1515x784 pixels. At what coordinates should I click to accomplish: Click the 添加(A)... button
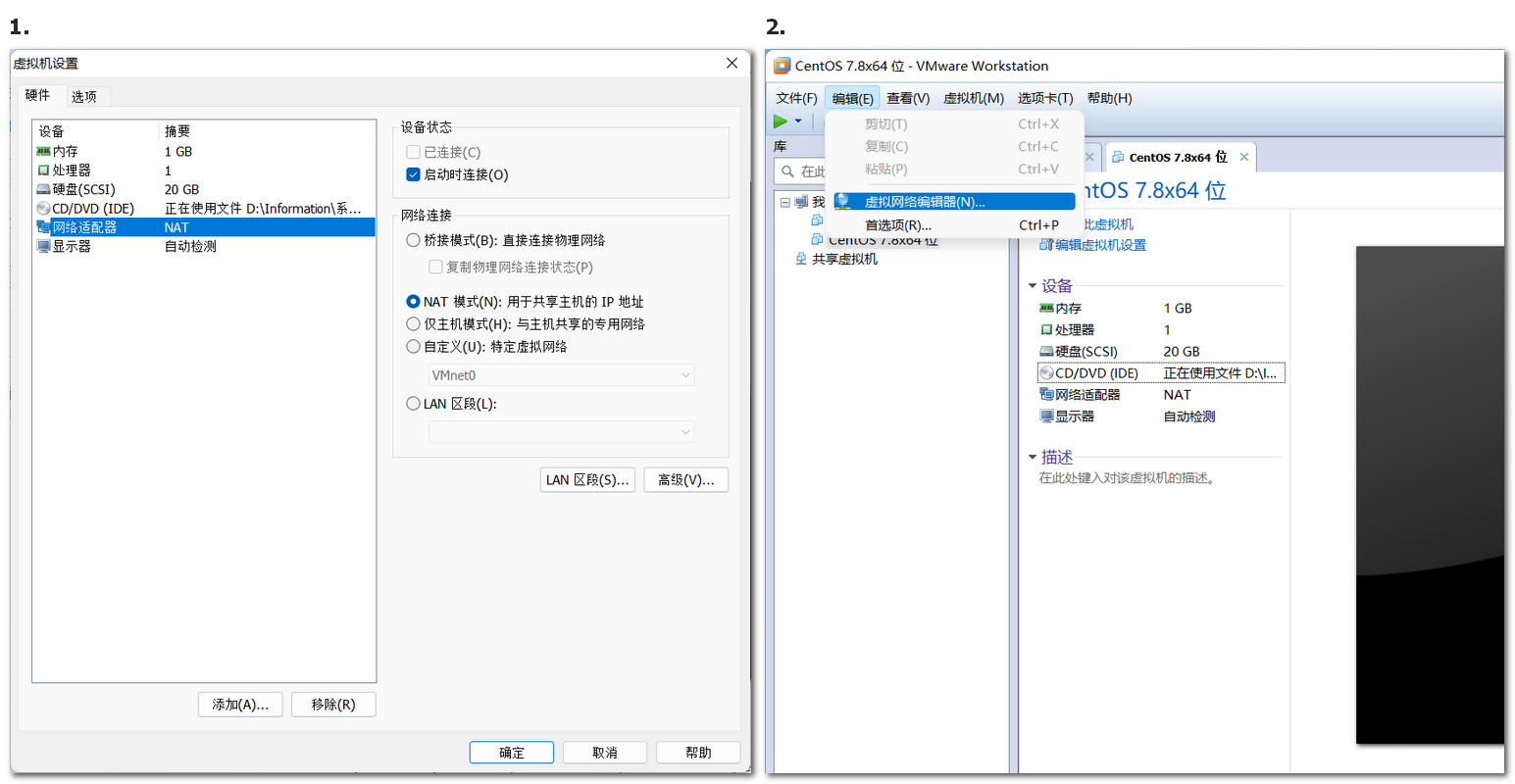(x=240, y=705)
